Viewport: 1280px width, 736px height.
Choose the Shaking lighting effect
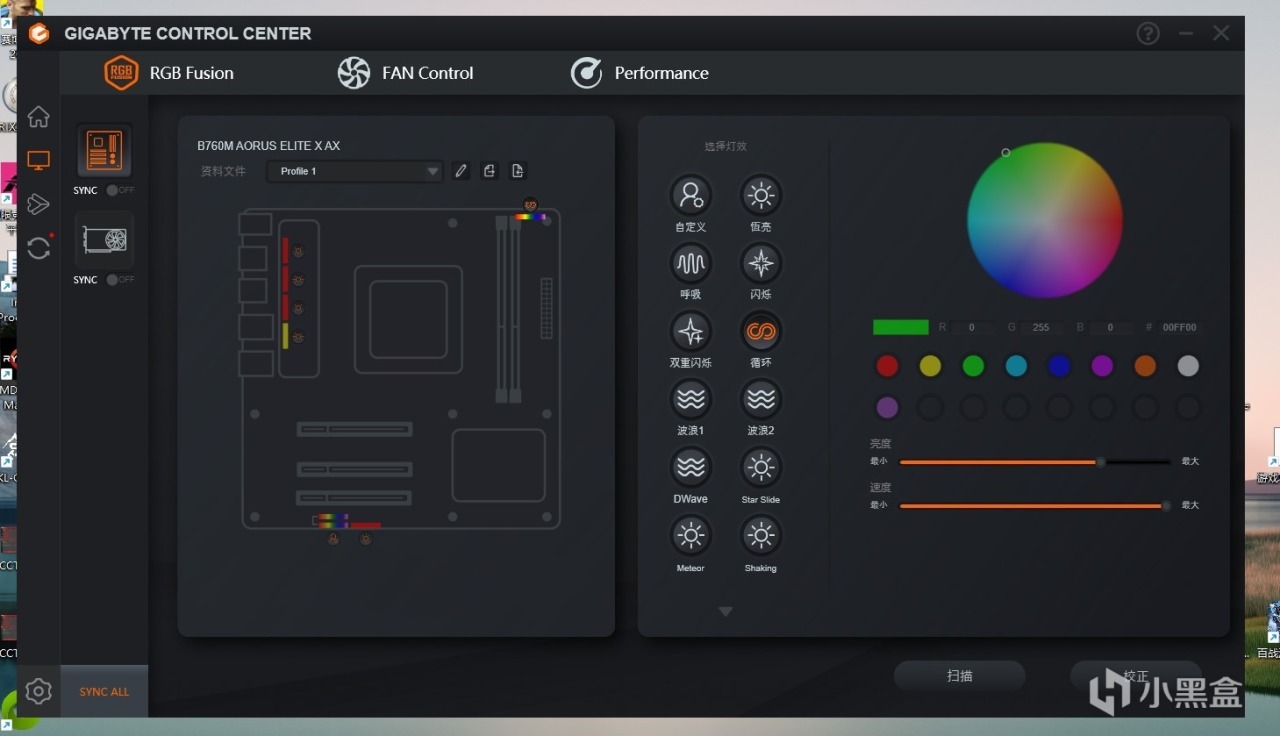pos(760,535)
